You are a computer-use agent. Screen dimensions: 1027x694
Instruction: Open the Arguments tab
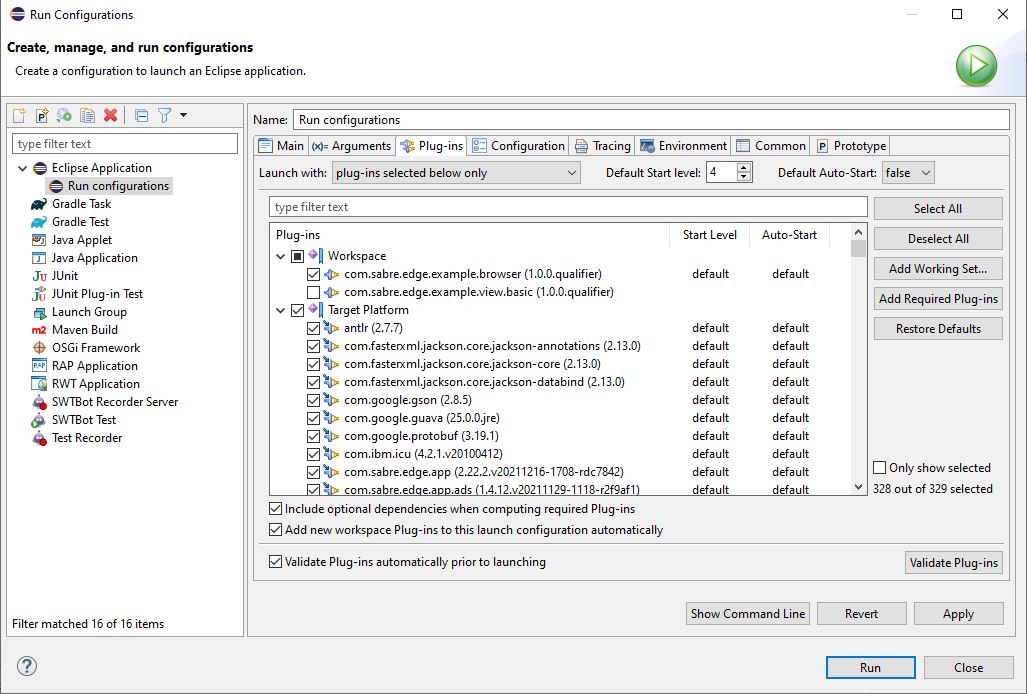click(x=352, y=146)
